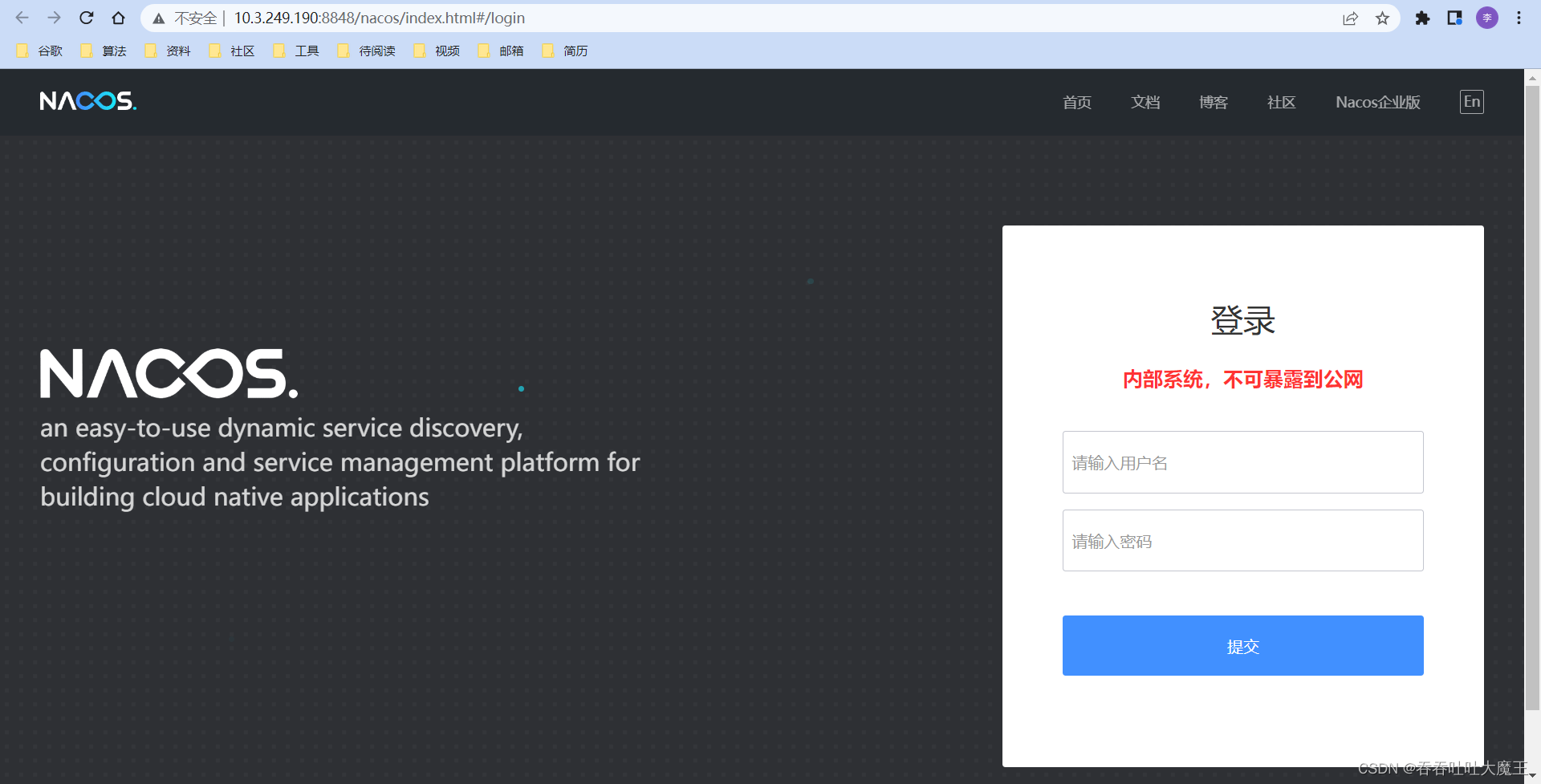Bookmark this page with star icon
1541x784 pixels.
[1382, 18]
